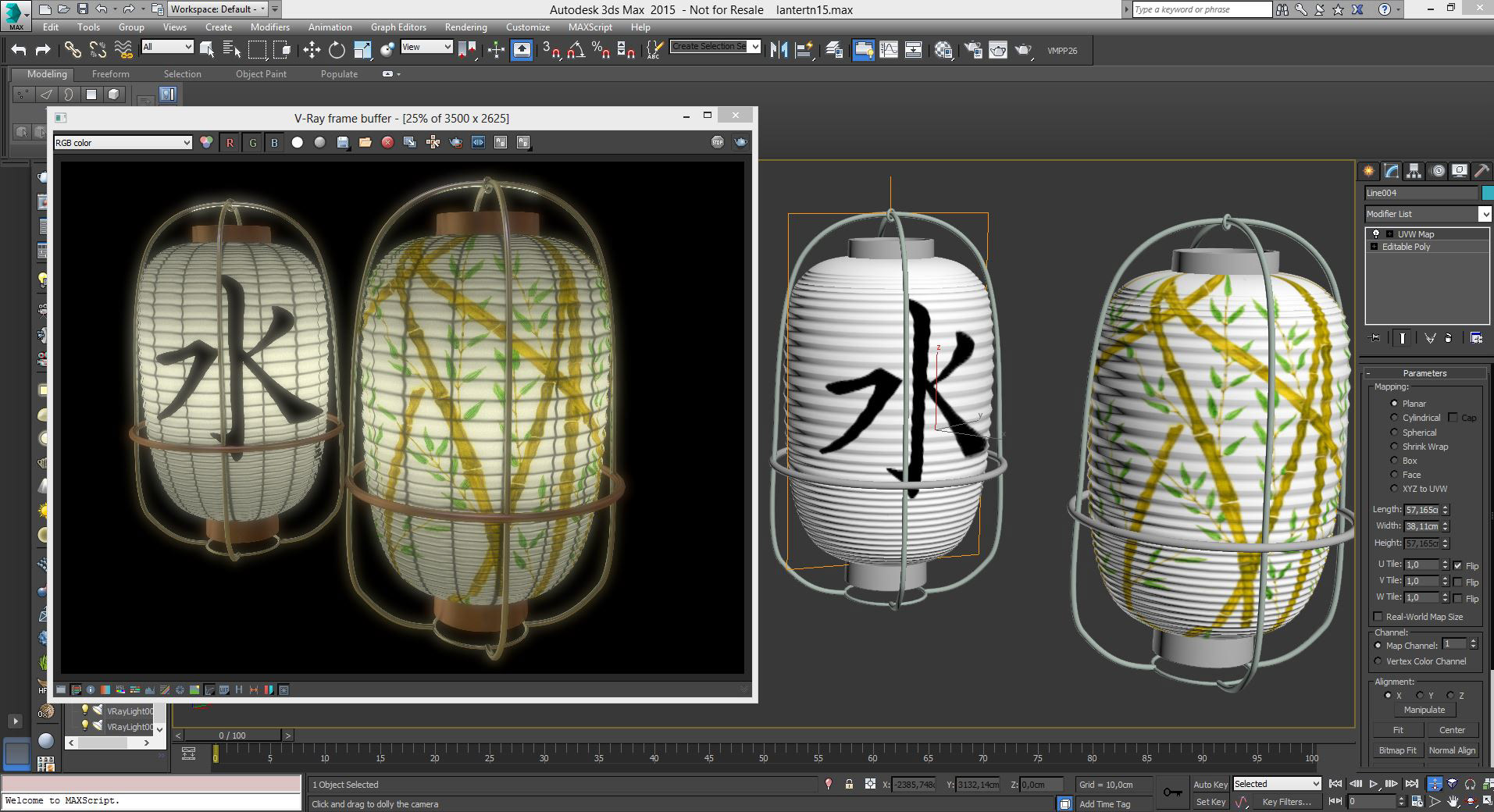
Task: Open the Curve Editor from the toolbar
Action: [x=889, y=51]
